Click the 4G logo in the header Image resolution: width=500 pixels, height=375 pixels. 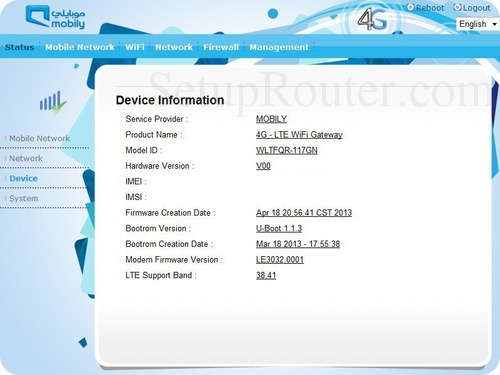point(373,19)
